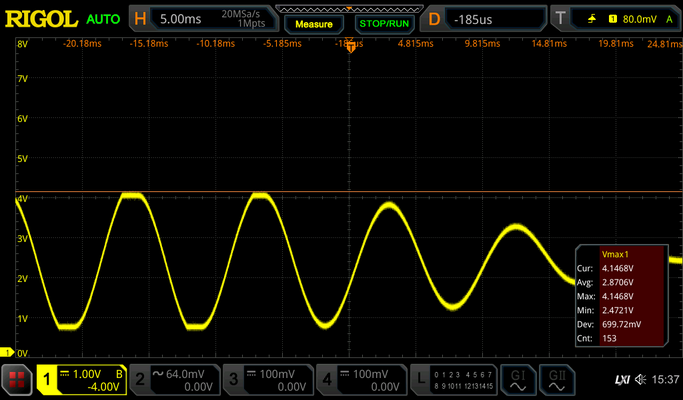Toggle channel 4 tab

click(x=361, y=380)
